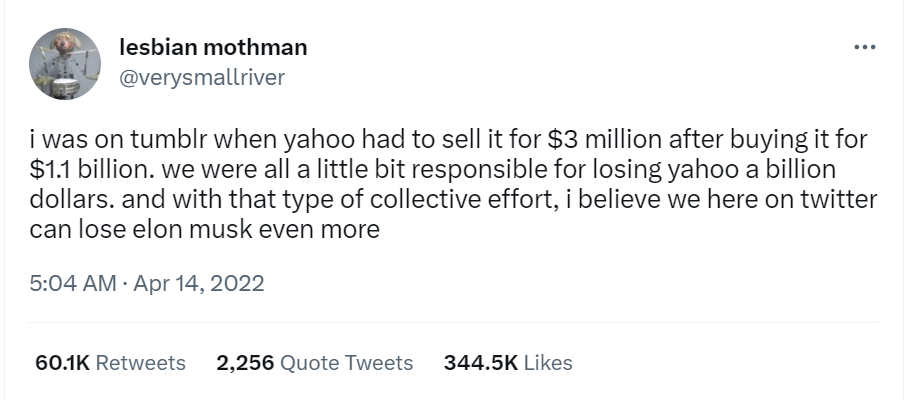Viewport: 916px width, 400px height.
Task: Open the lesbian mothman display name link
Action: point(212,47)
